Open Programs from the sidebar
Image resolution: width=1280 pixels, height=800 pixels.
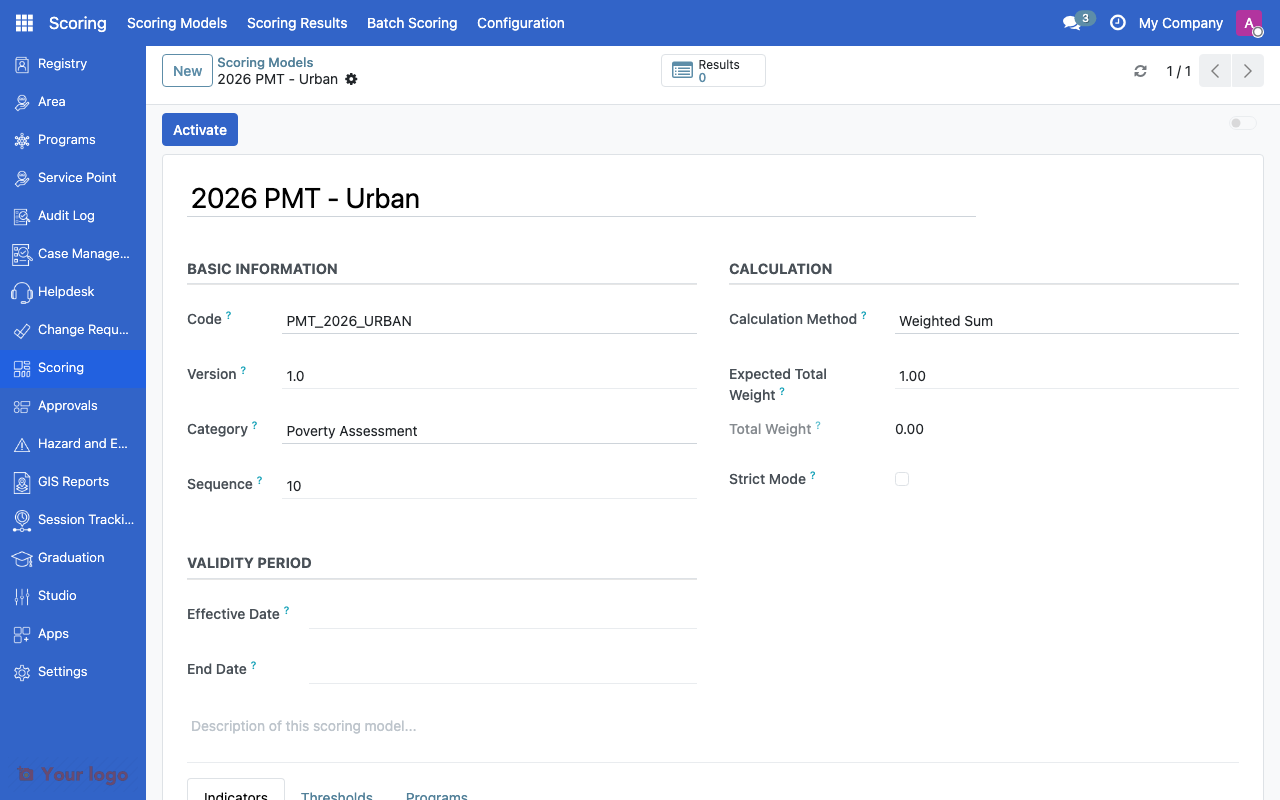73,140
